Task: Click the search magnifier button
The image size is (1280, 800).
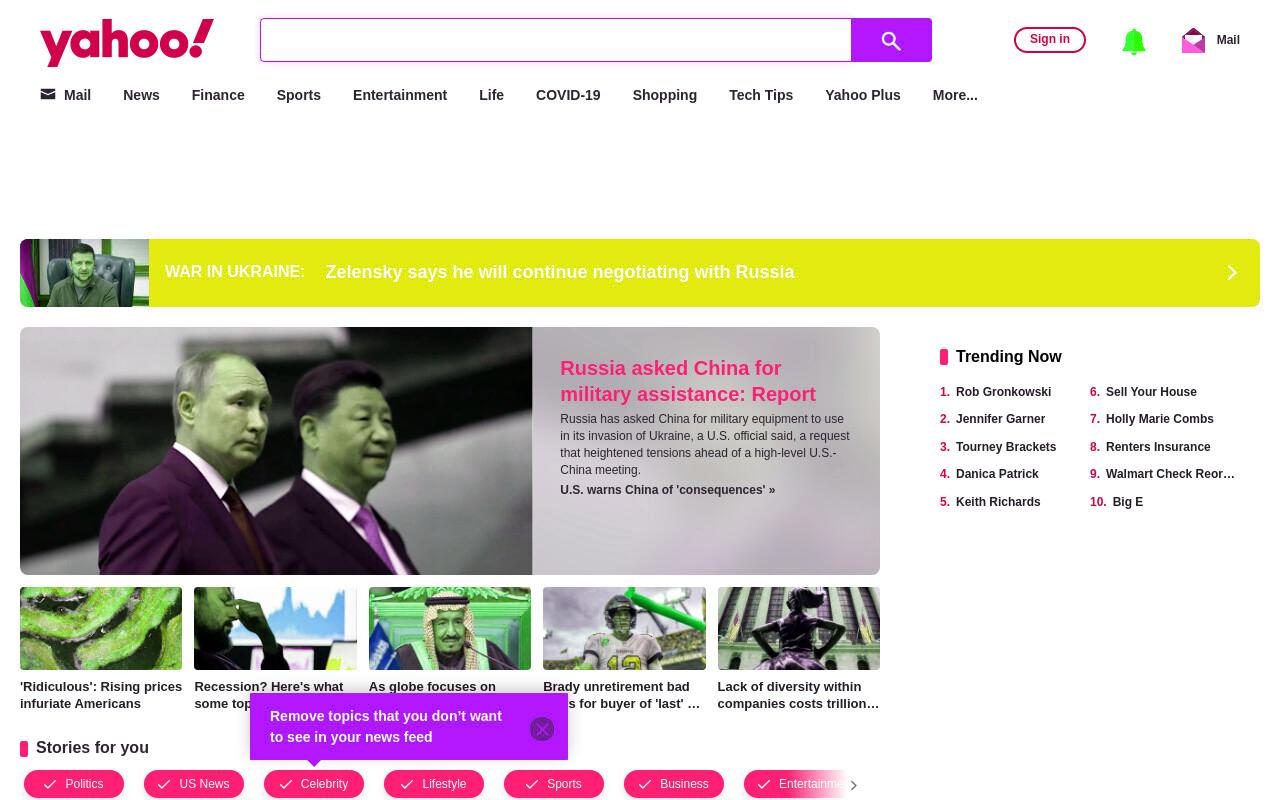Action: click(891, 40)
